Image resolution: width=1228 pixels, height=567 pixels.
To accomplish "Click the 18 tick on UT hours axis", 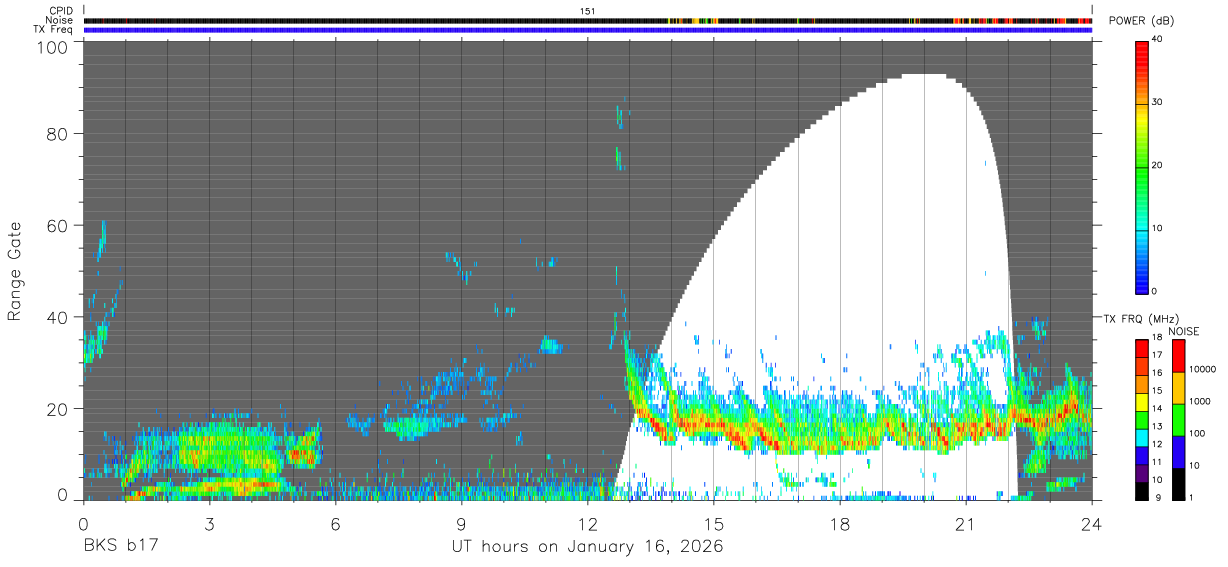I will 840,524.
